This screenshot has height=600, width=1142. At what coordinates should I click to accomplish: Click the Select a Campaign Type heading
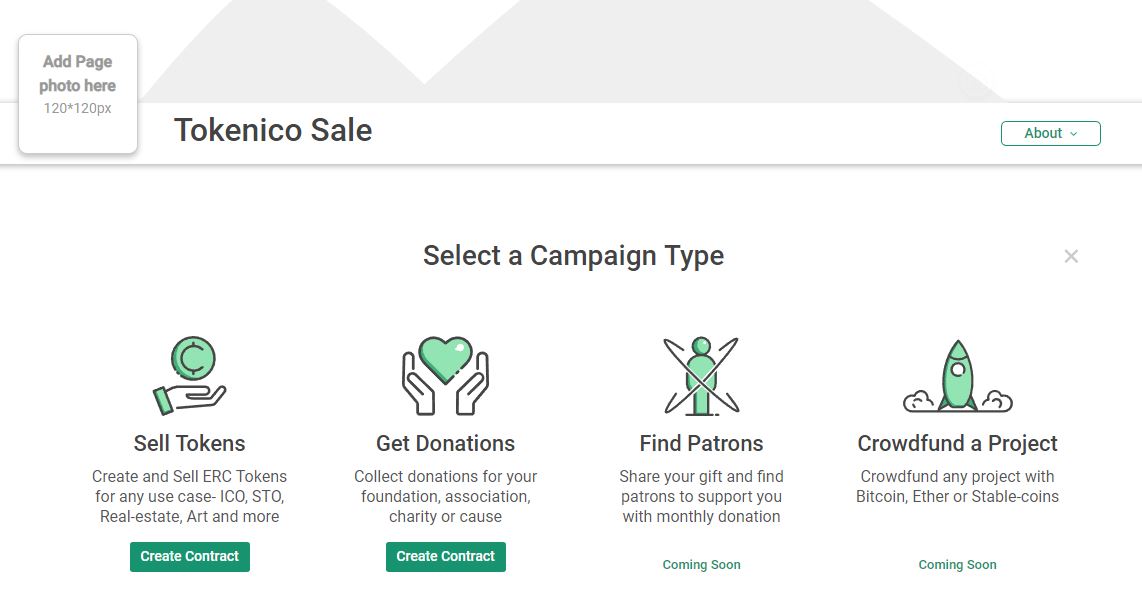[x=573, y=256]
